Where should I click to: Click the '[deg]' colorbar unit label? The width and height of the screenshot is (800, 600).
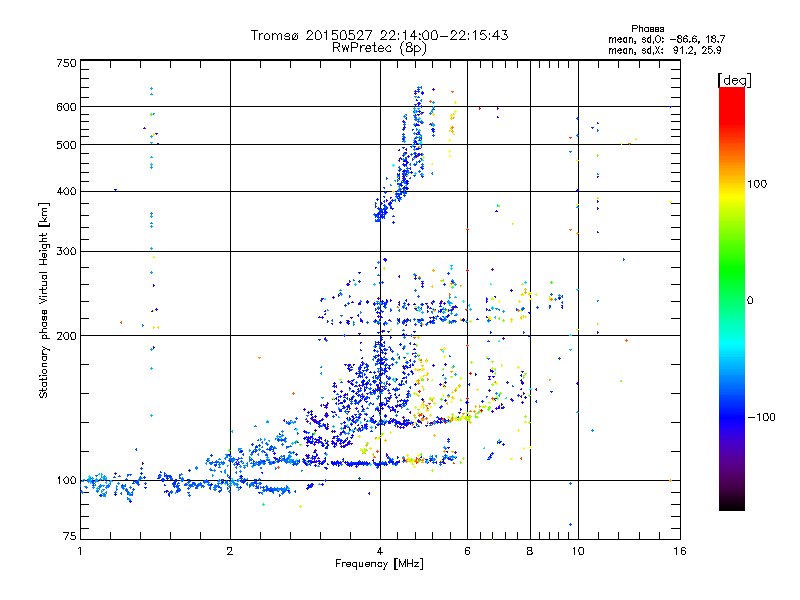[x=734, y=80]
